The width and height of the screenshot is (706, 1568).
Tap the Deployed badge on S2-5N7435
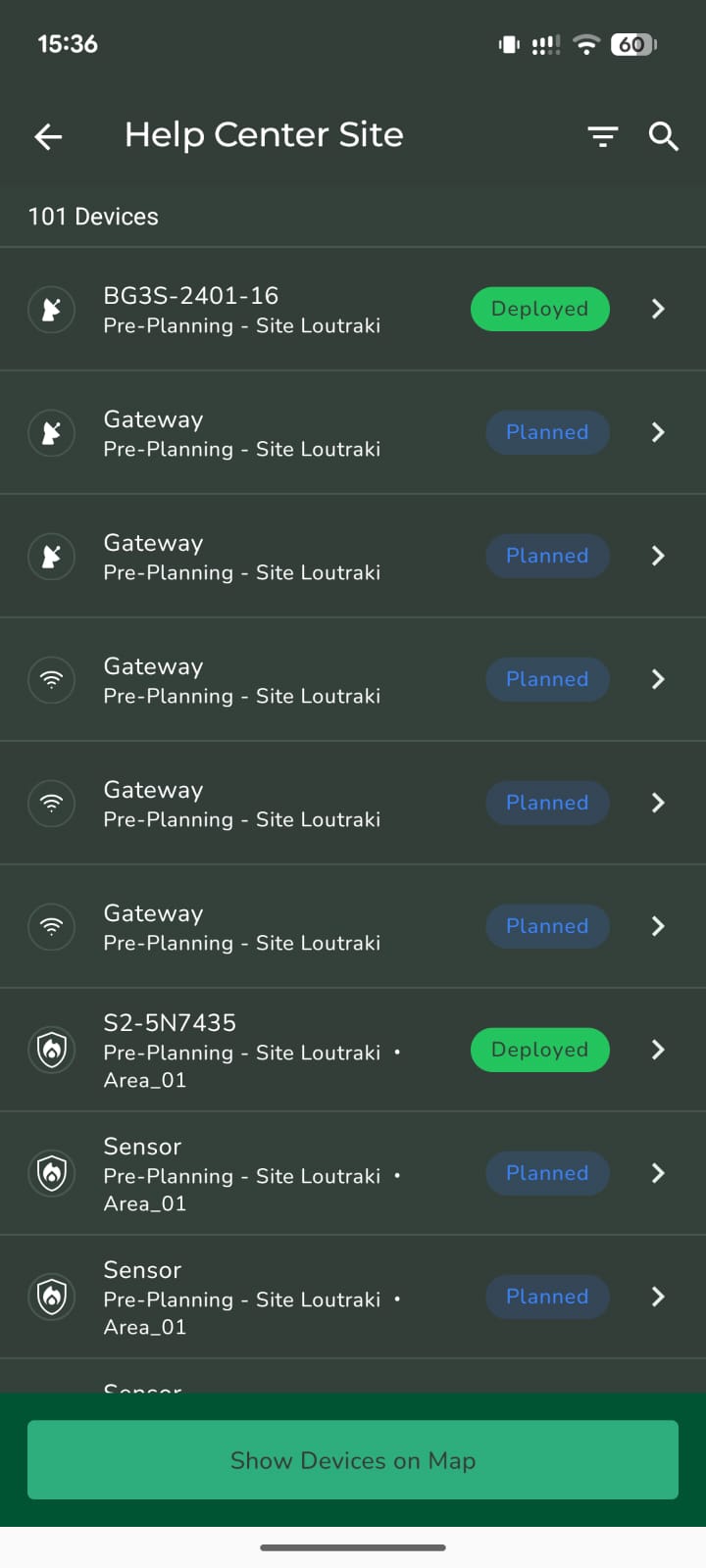[540, 1050]
